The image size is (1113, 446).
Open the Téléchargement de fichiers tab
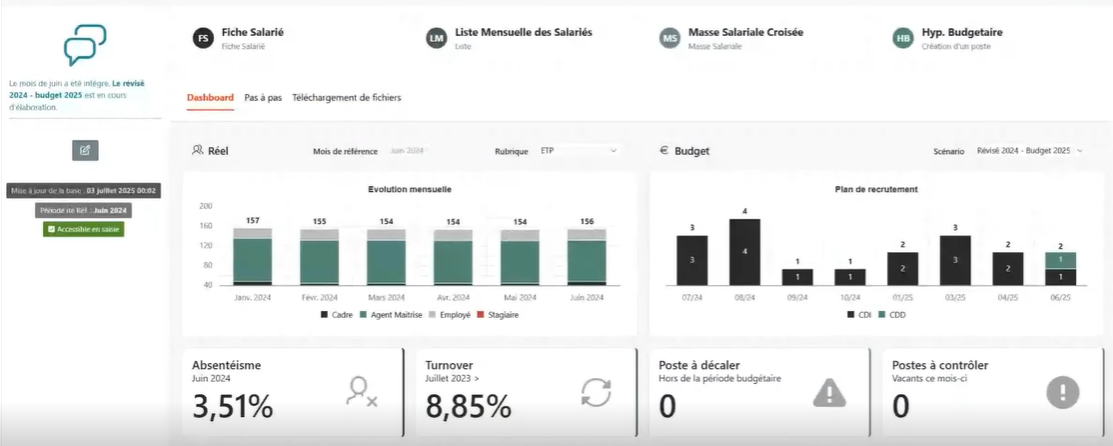(x=346, y=98)
